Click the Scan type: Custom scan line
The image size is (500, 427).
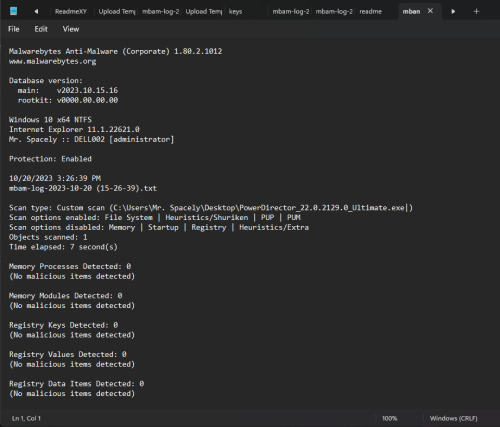tap(211, 208)
